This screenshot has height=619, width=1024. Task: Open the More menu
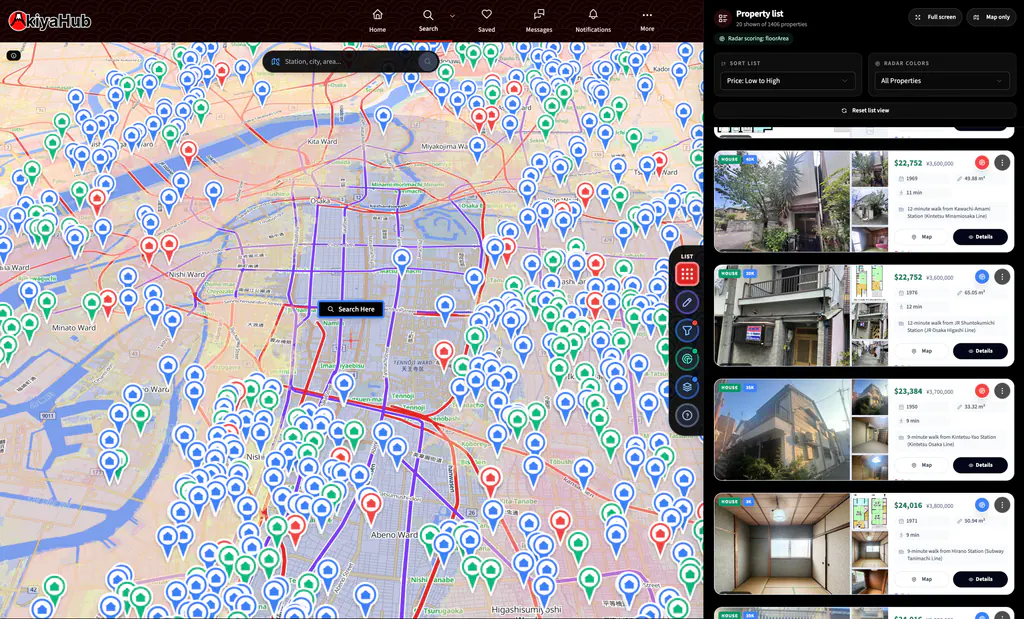647,20
